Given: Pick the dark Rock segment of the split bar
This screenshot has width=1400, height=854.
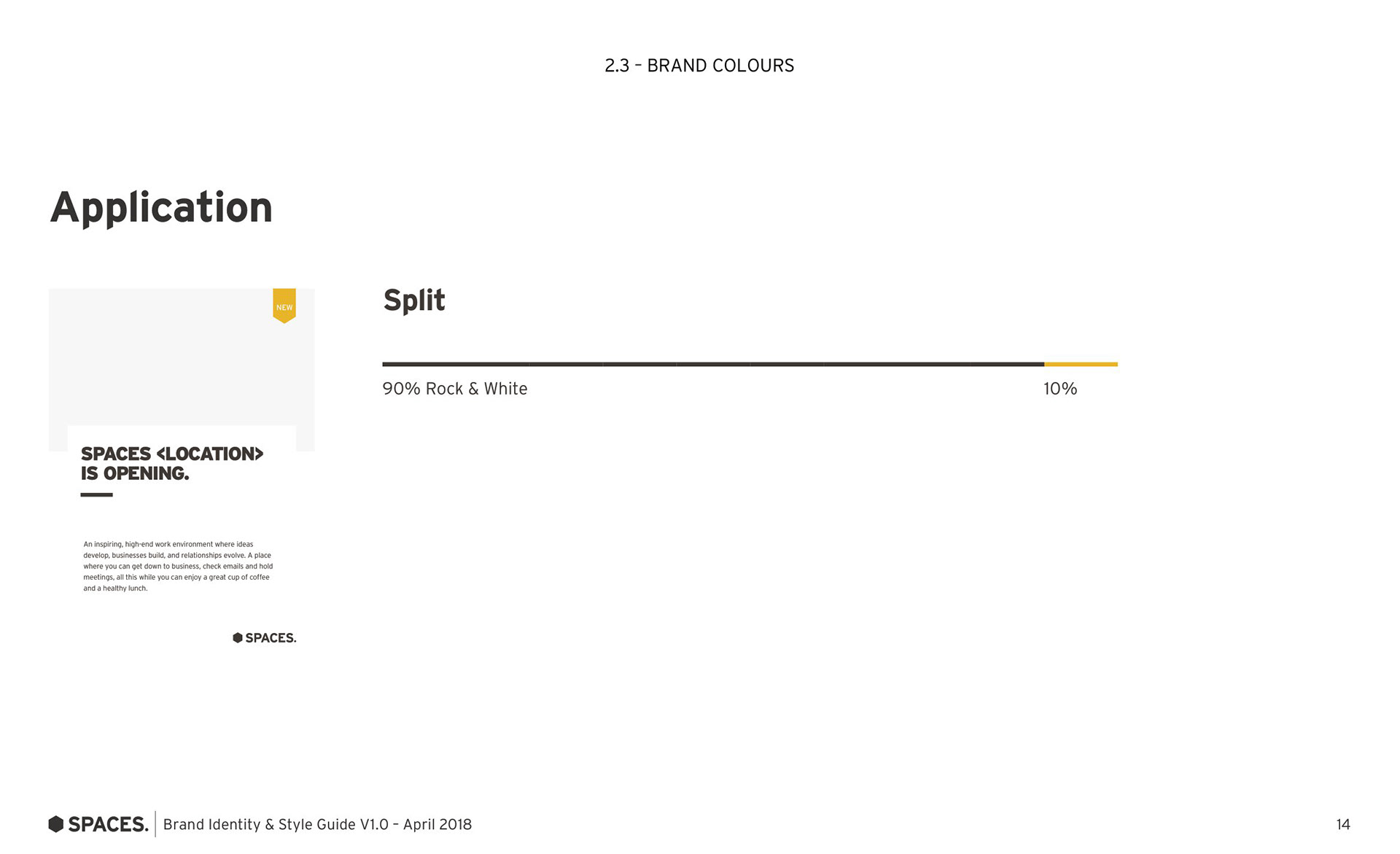Looking at the screenshot, I should click(x=712, y=364).
